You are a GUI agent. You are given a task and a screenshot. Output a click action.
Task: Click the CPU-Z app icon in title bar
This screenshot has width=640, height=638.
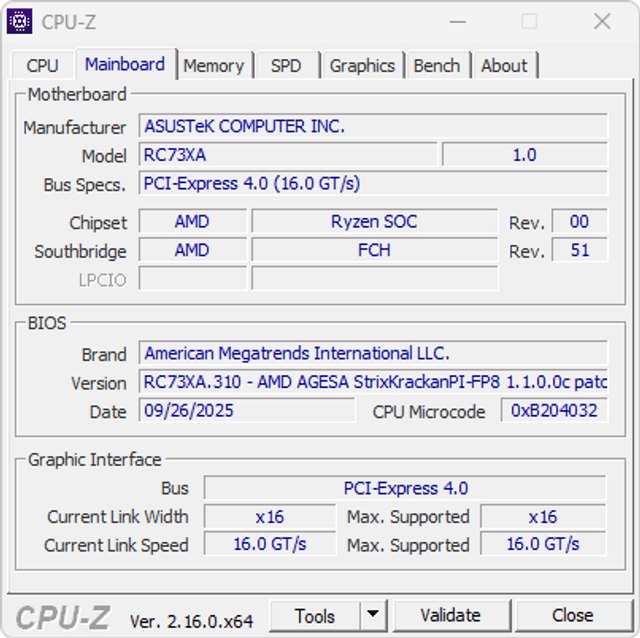20,21
